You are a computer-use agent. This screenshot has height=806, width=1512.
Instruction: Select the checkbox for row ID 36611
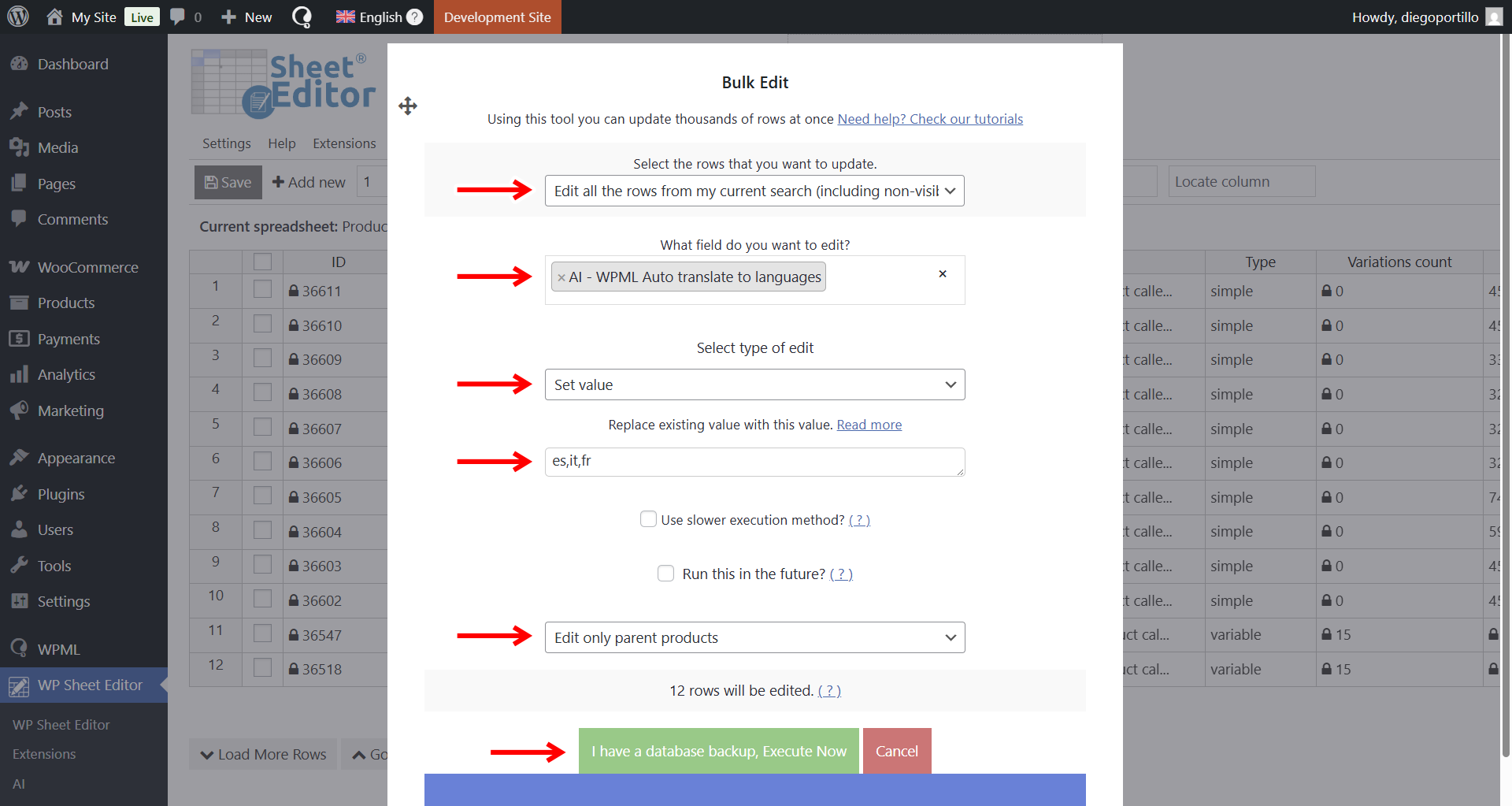point(262,291)
